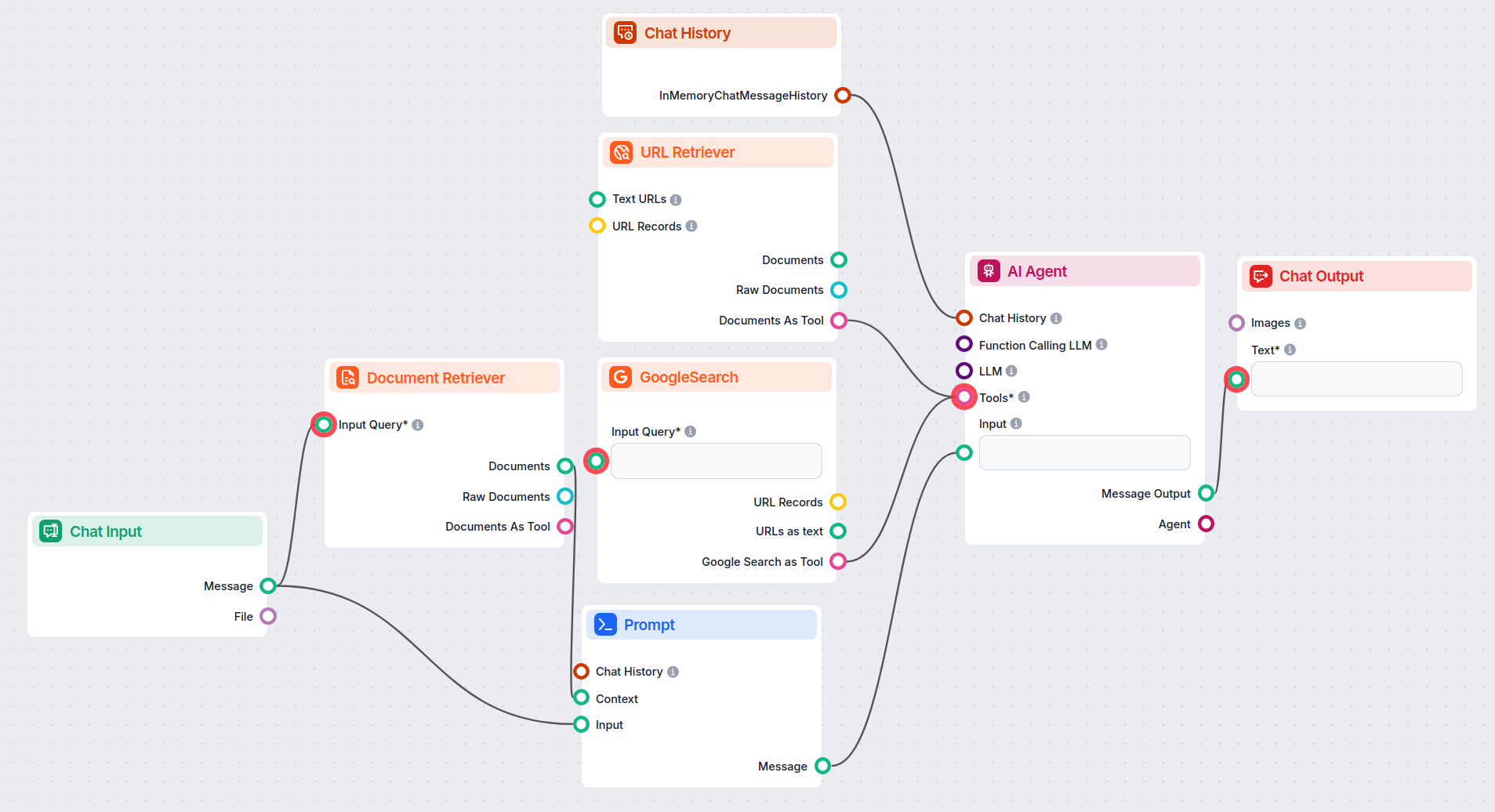Click info icon beside Document Retriever Input Query
1495x812 pixels.
tap(418, 425)
